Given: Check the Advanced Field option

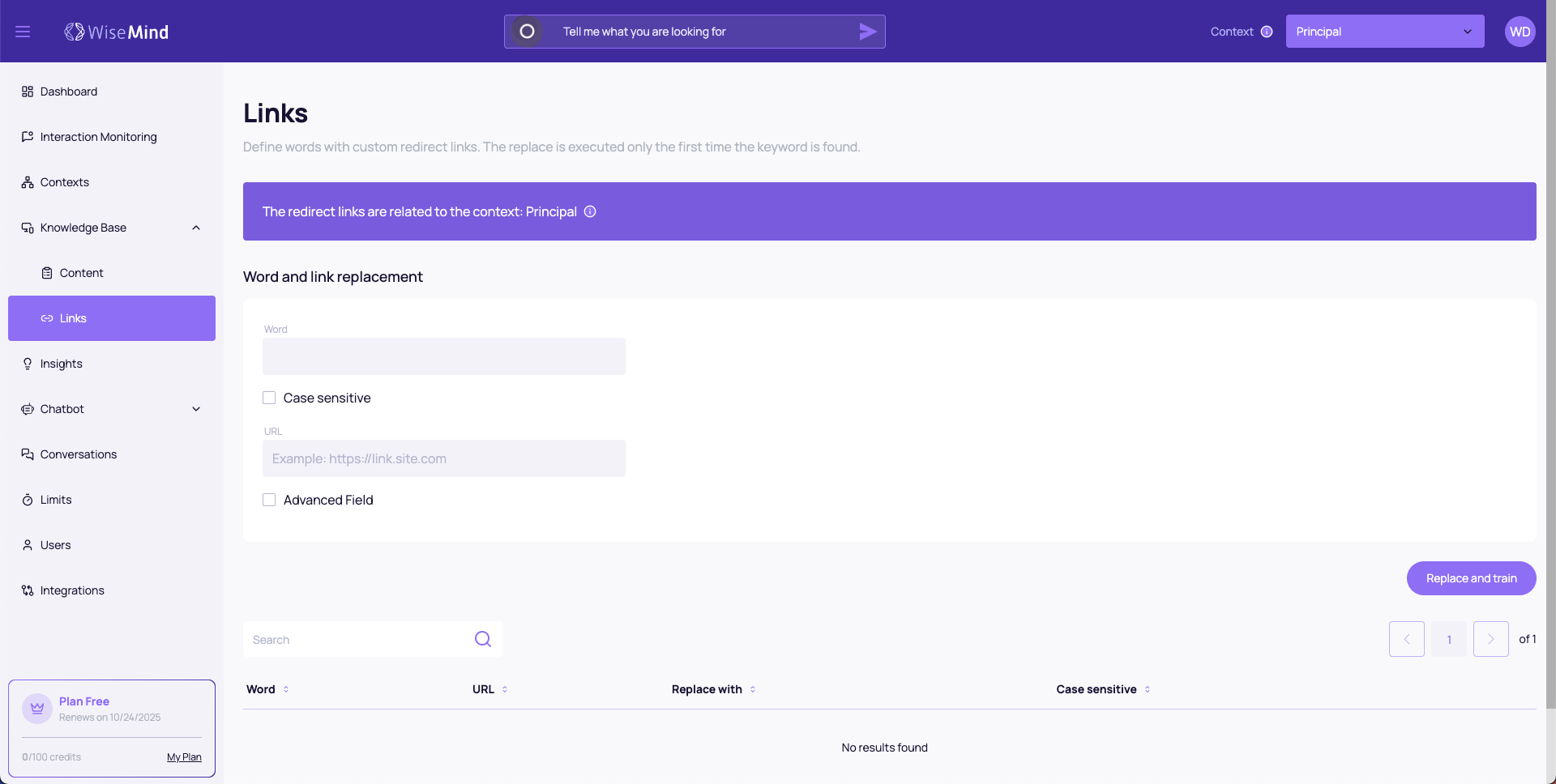Looking at the screenshot, I should (269, 500).
